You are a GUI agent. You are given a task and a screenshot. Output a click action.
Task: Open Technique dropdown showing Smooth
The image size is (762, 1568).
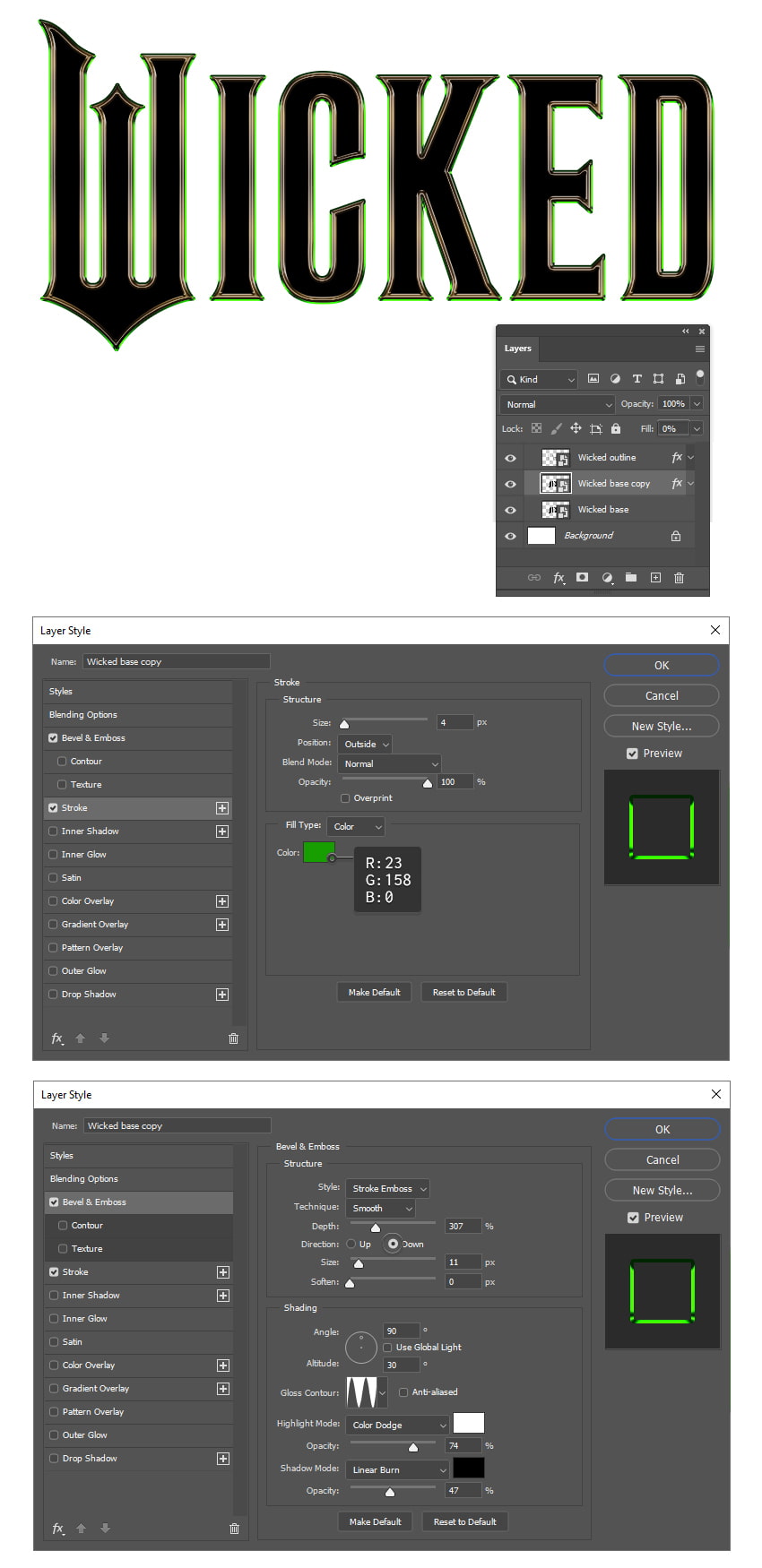coord(380,1208)
